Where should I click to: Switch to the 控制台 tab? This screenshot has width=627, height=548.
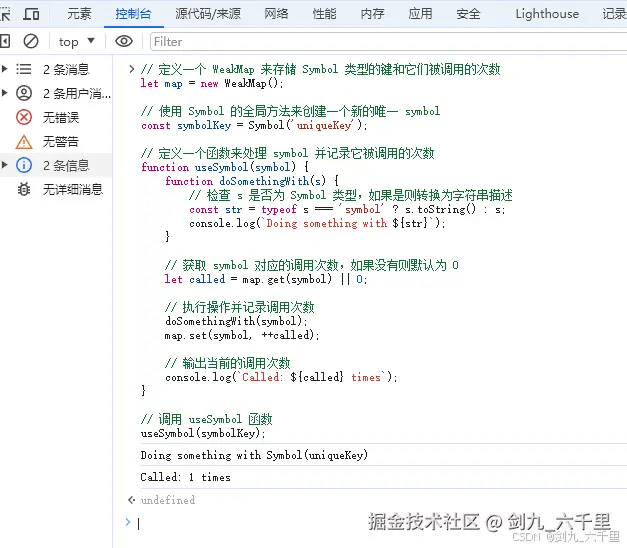pos(134,14)
